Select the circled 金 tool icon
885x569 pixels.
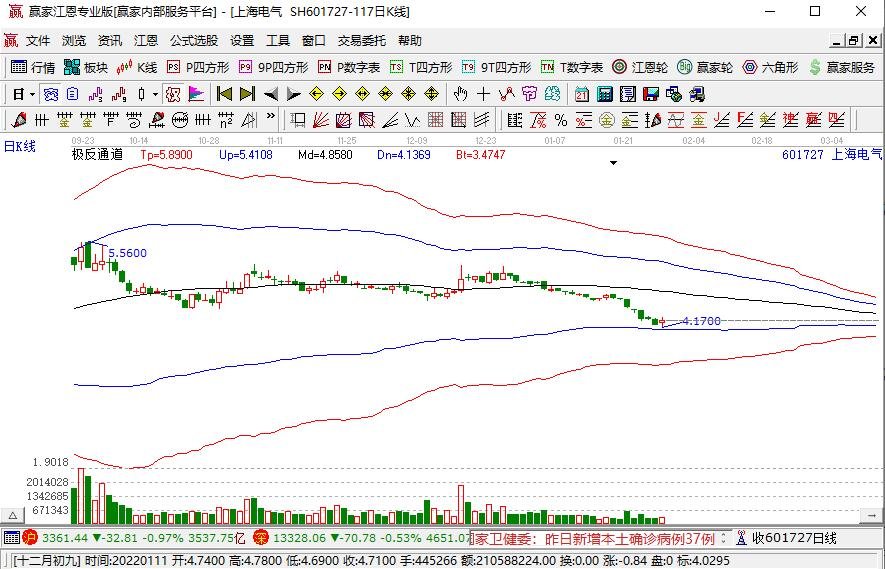pyautogui.click(x=607, y=120)
